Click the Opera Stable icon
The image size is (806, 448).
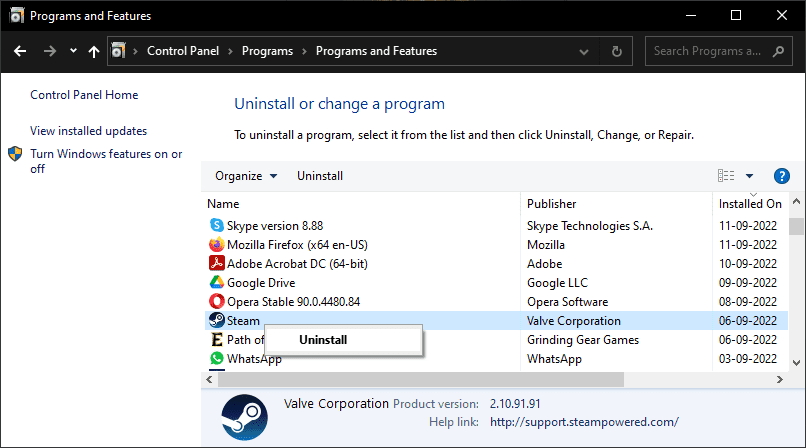217,301
